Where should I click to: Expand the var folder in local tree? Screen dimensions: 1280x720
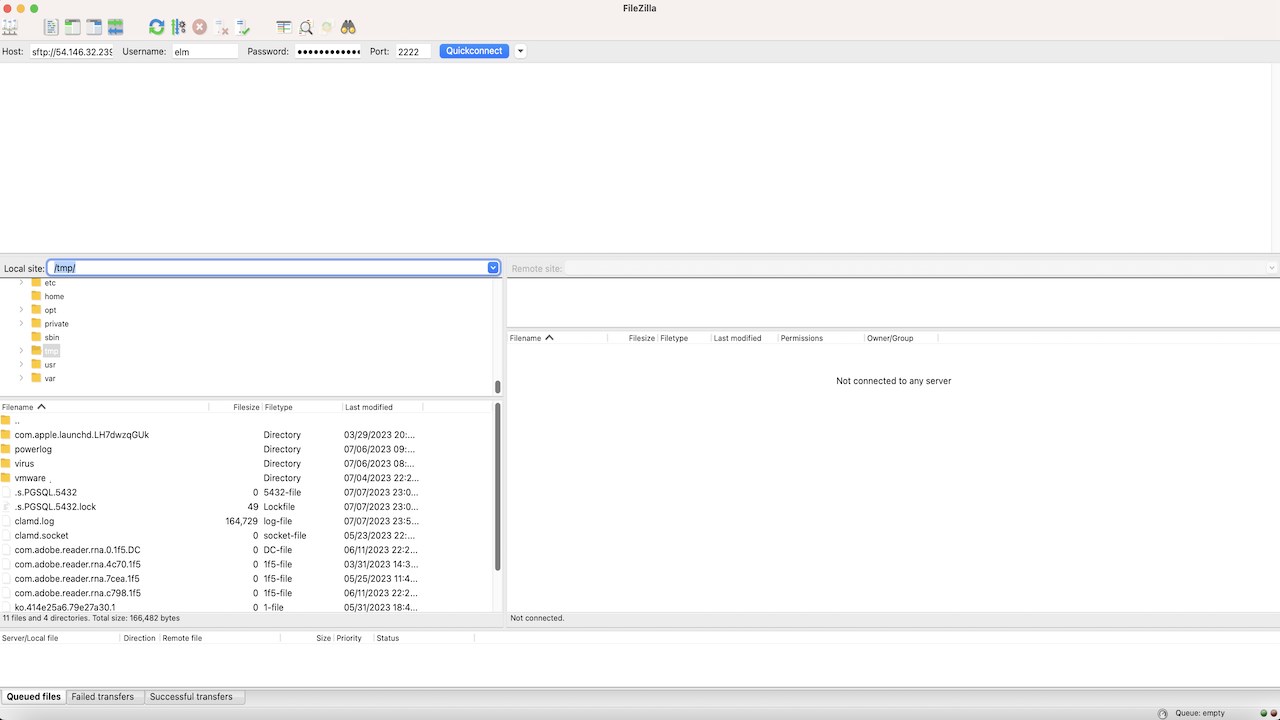tap(21, 378)
